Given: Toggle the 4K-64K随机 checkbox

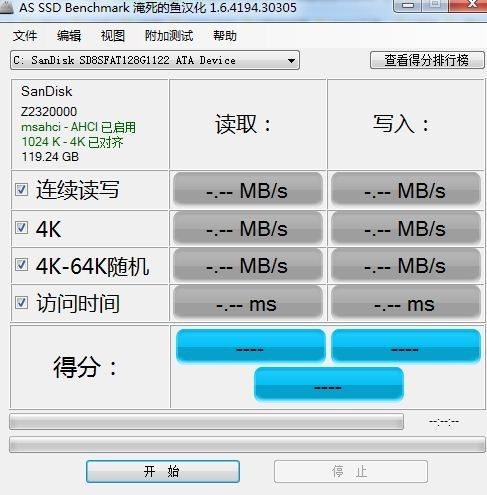Looking at the screenshot, I should [x=21, y=265].
